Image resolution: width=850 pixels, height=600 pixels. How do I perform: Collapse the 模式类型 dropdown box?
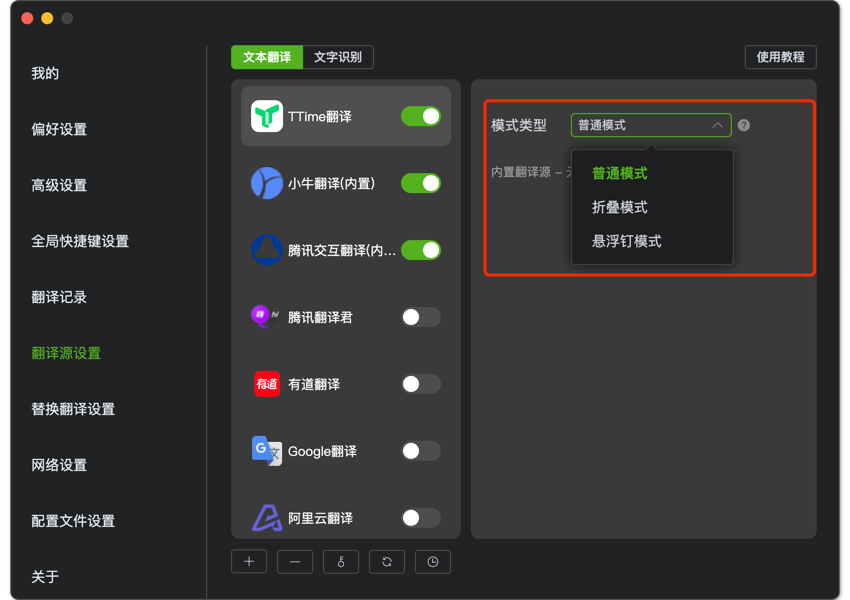pyautogui.click(x=651, y=125)
